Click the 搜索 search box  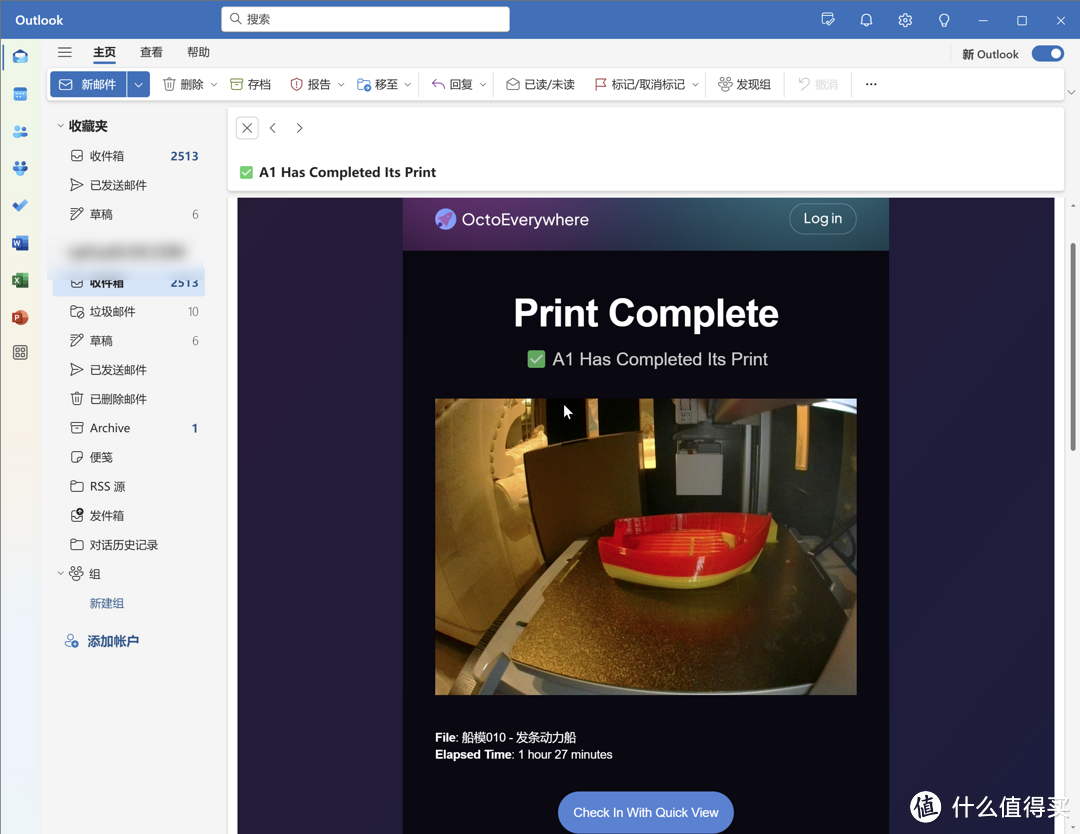tap(365, 19)
